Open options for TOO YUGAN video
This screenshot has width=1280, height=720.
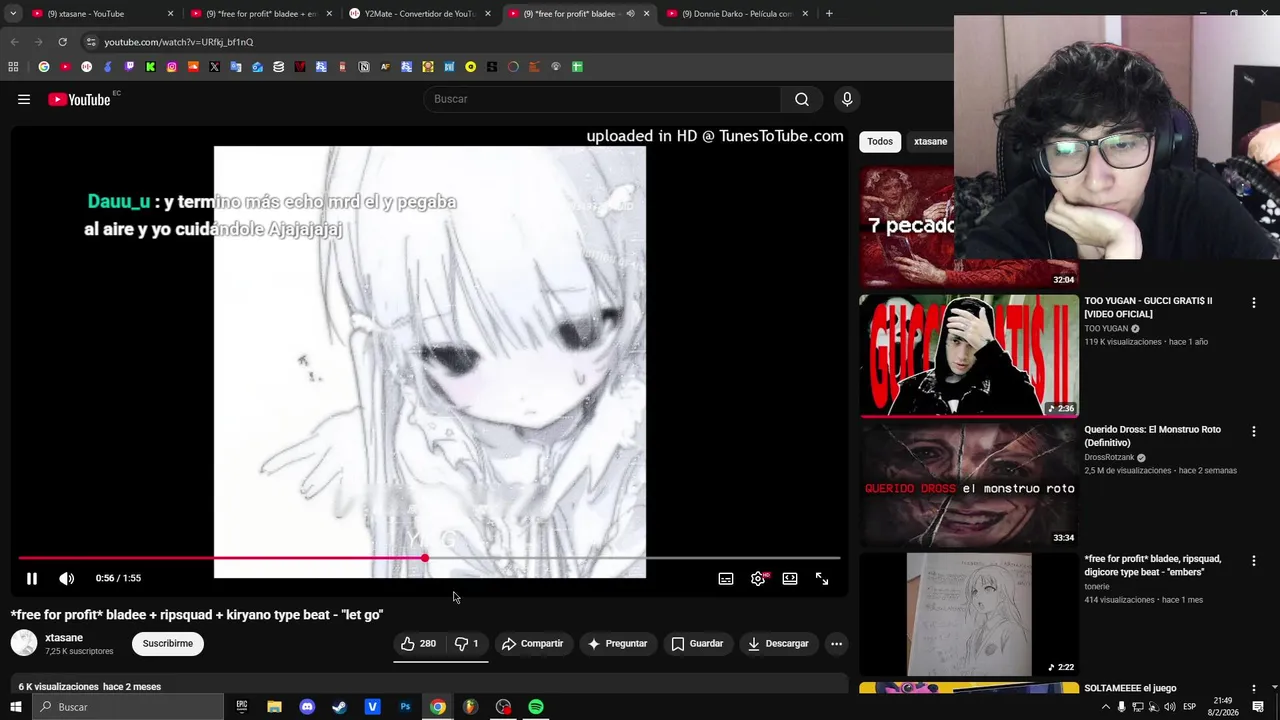coord(1253,302)
